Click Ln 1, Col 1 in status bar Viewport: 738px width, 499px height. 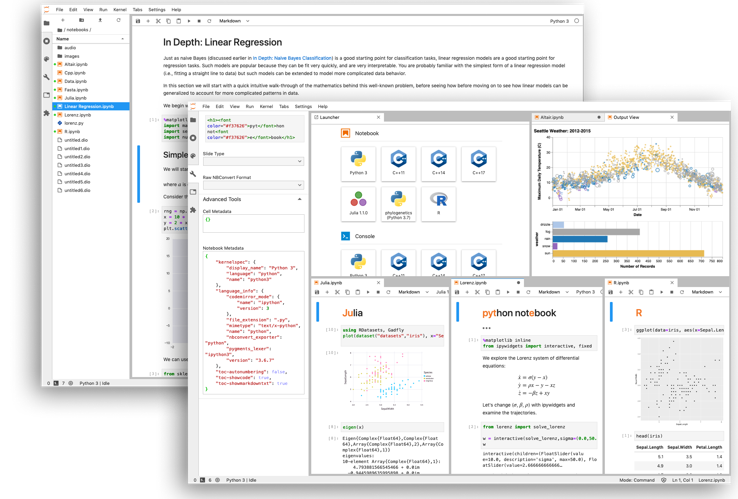click(x=681, y=480)
